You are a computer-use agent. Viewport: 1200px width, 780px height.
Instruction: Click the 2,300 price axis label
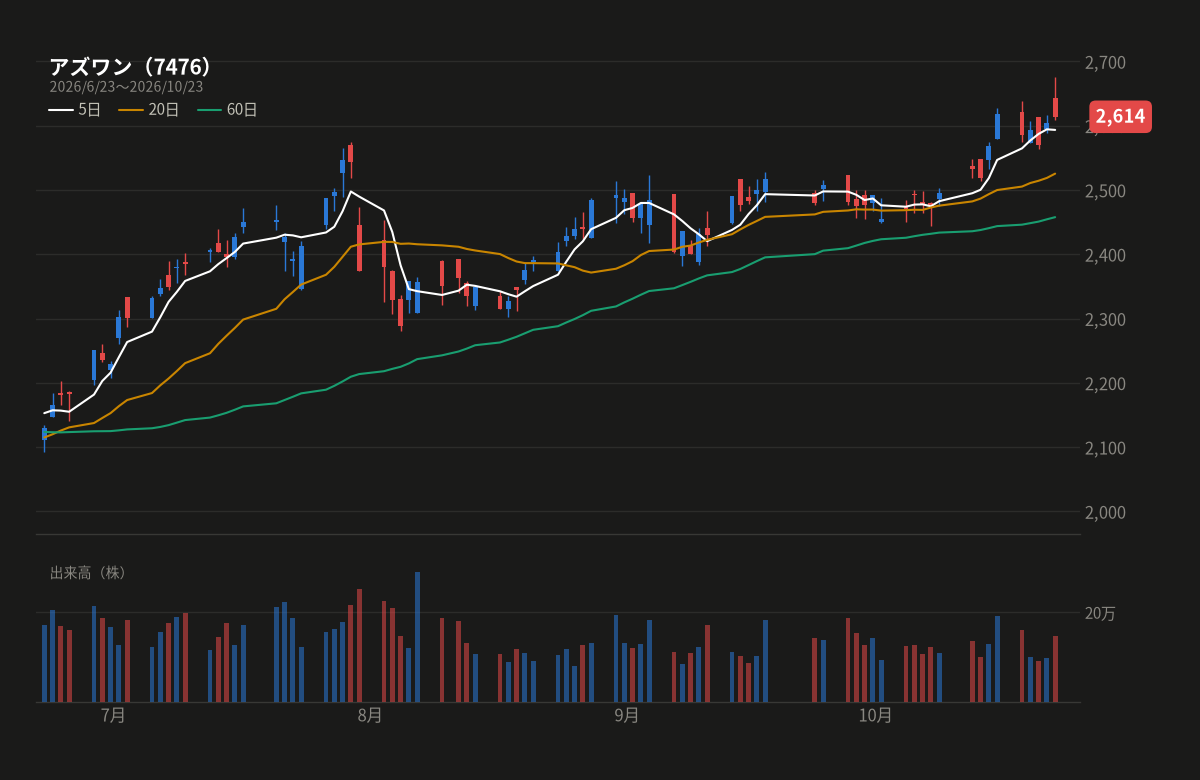[1105, 320]
